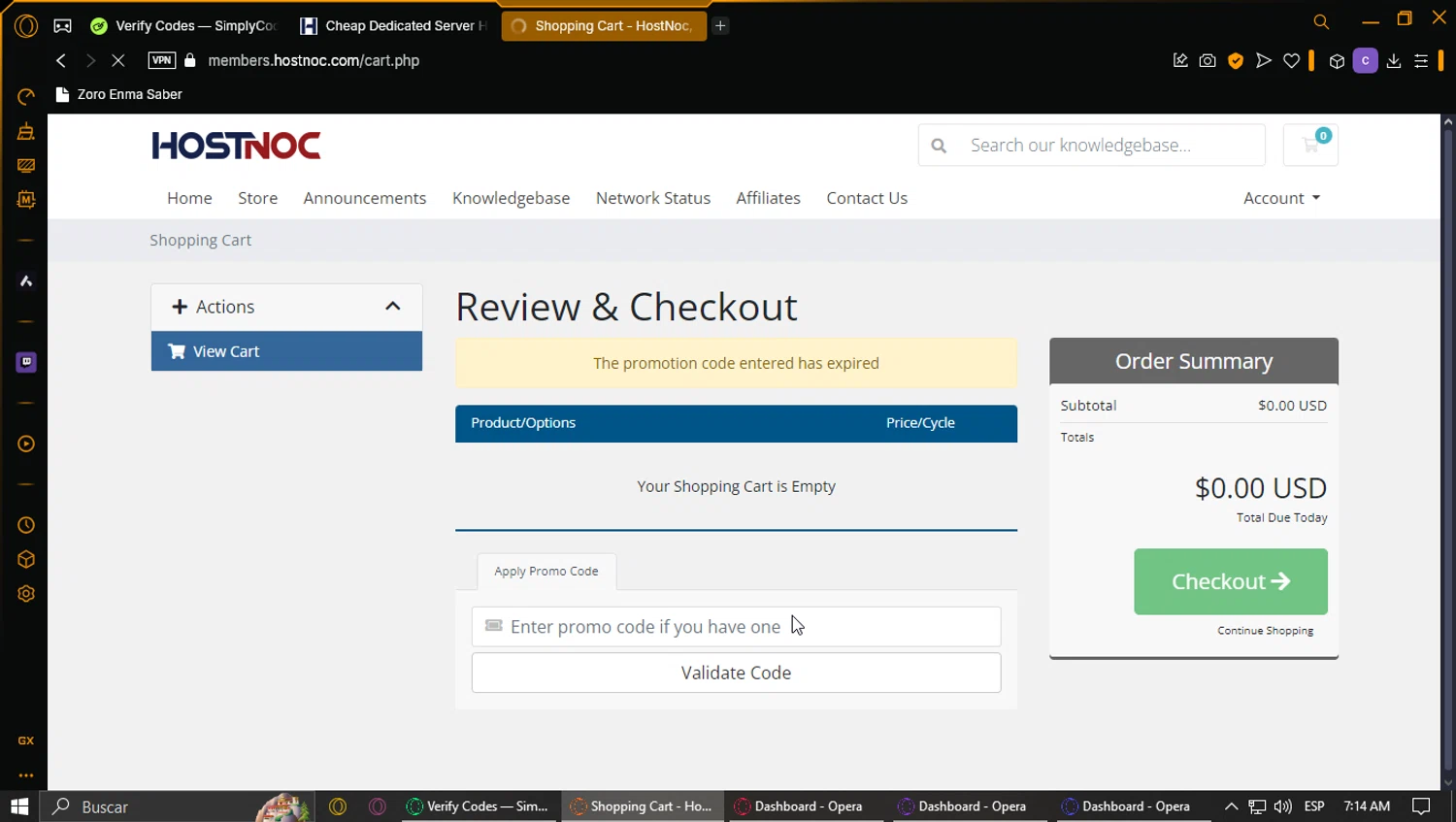This screenshot has height=822, width=1456.
Task: Open Contact Us page
Action: pyautogui.click(x=867, y=198)
